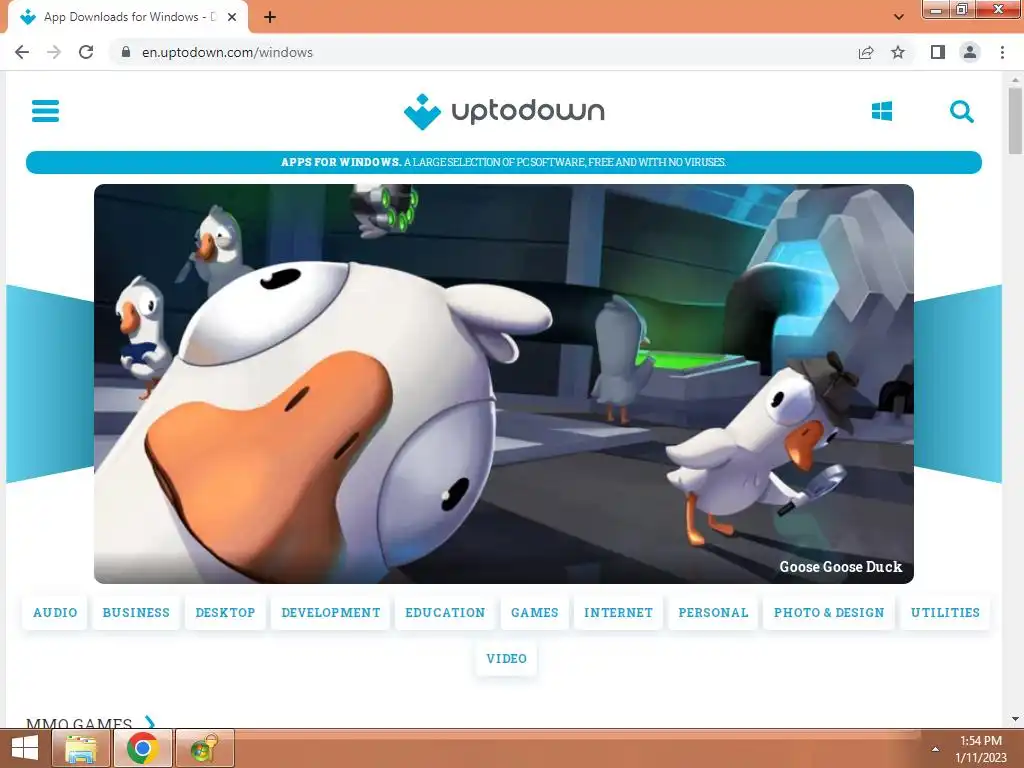Open the Goose Goose Duck featured banner
This screenshot has width=1024, height=768.
point(504,384)
